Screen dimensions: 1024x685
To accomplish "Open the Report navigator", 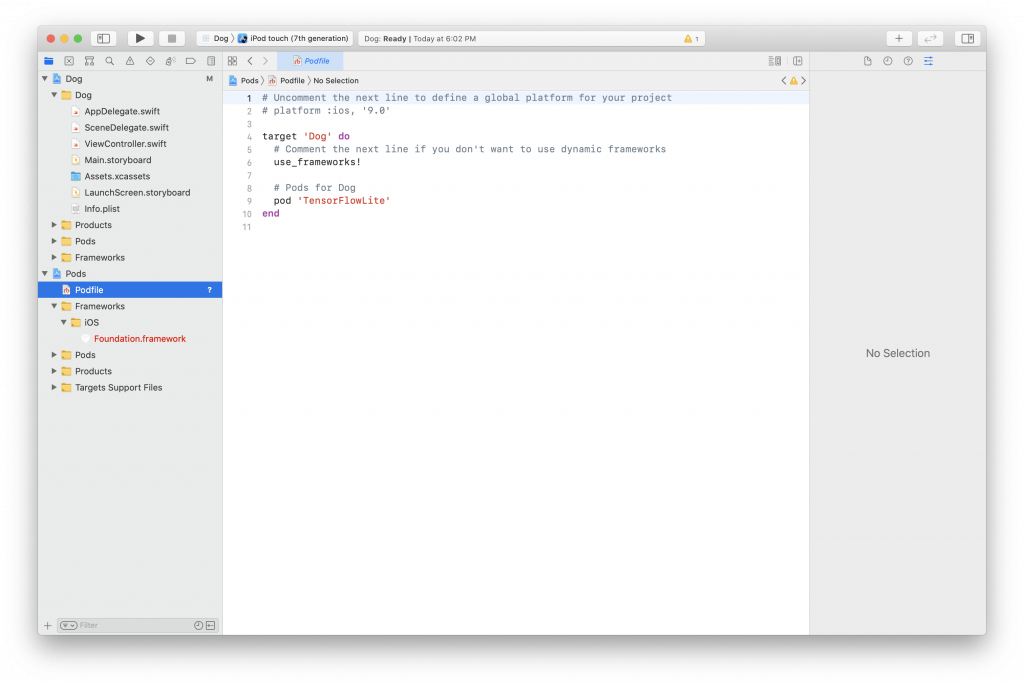I will pyautogui.click(x=211, y=61).
